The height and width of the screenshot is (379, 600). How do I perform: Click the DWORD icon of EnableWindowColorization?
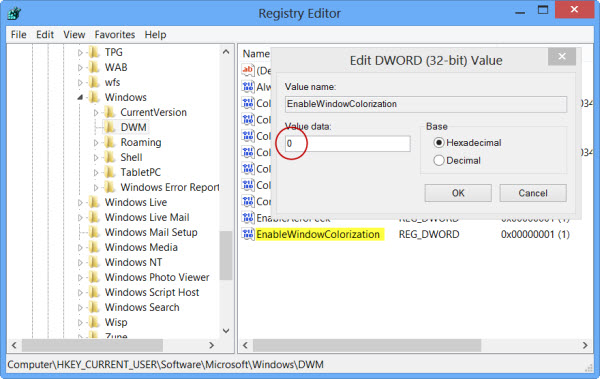click(x=248, y=234)
